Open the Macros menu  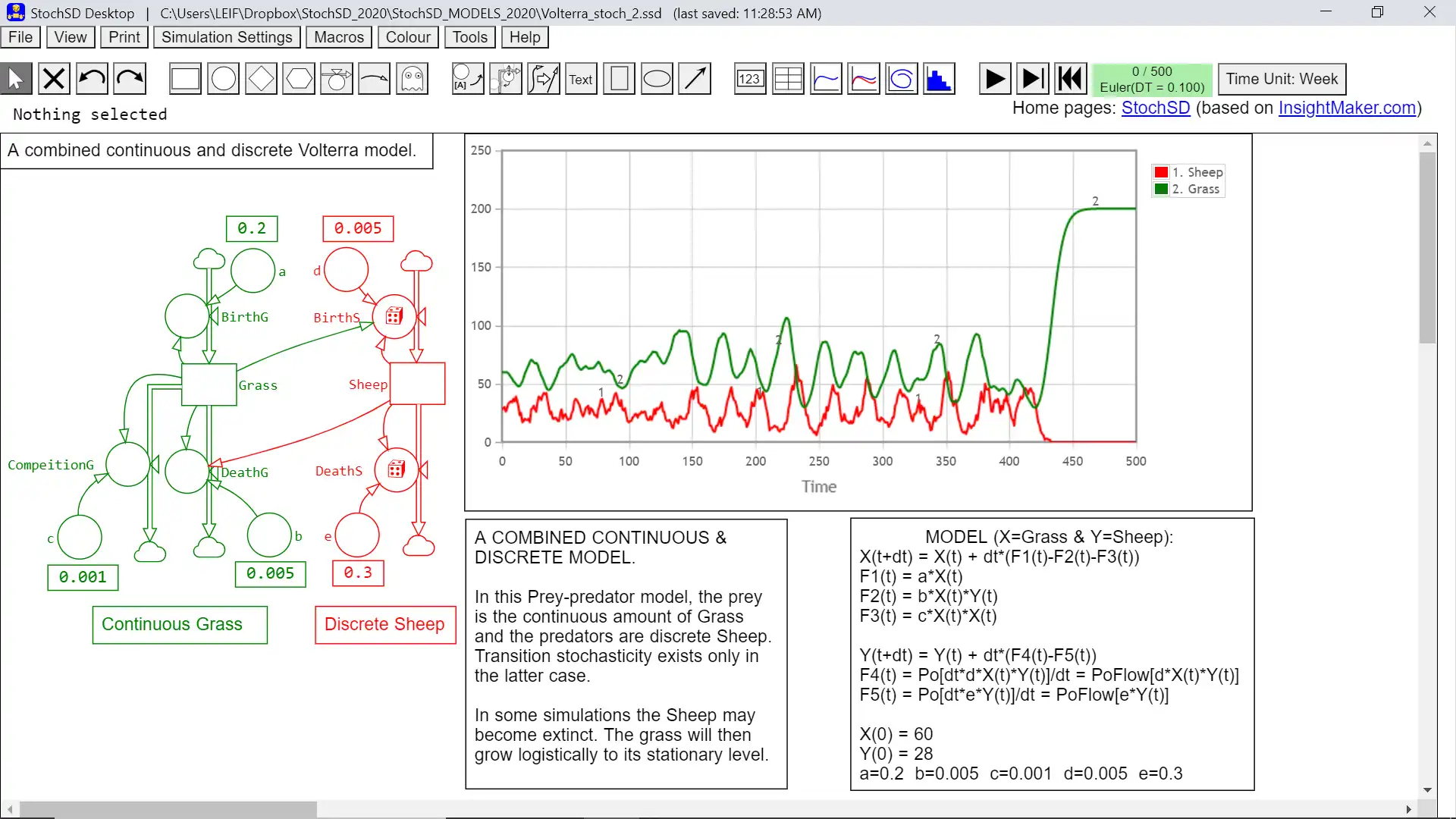pyautogui.click(x=338, y=37)
